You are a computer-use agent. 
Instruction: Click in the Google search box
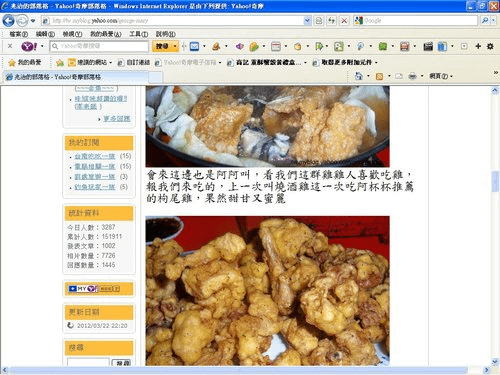[x=420, y=21]
